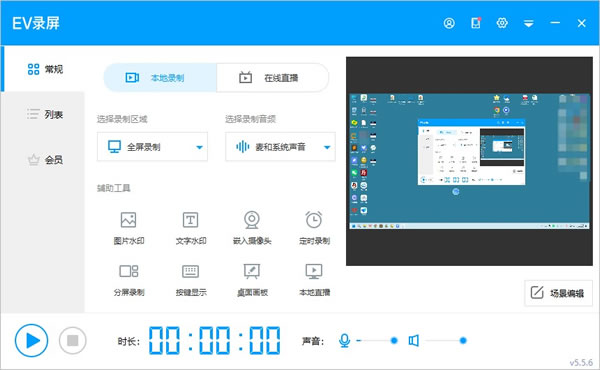Switch to the 在线直播 online live tab
Viewport: 600px width, 370px height.
(272, 78)
